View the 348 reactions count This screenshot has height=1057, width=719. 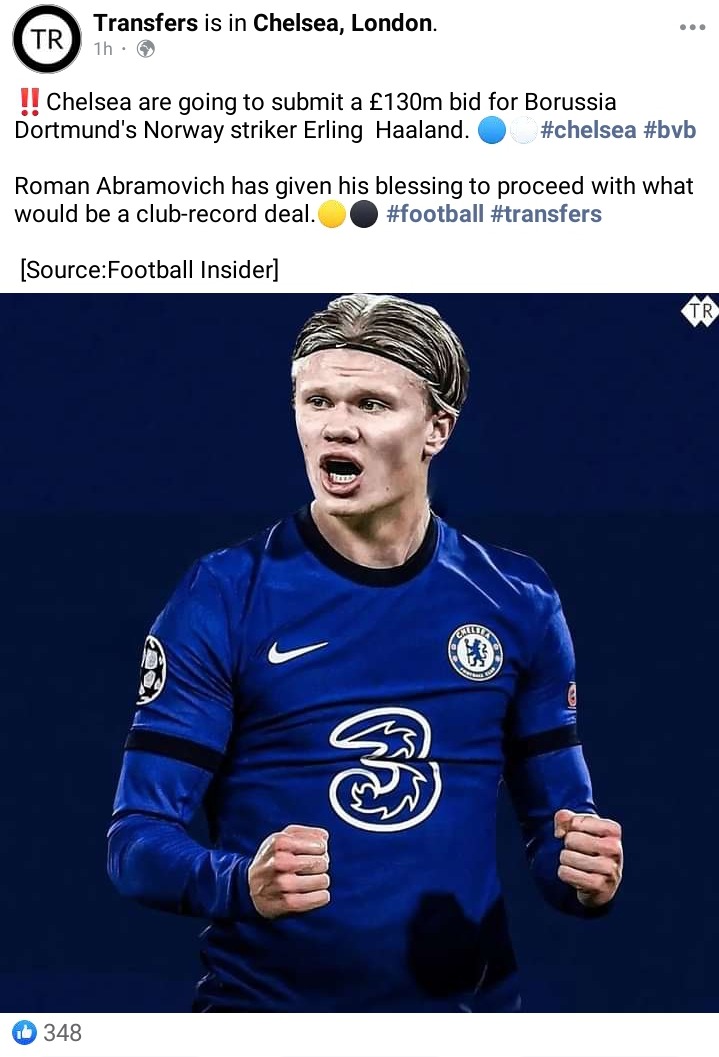[63, 1032]
